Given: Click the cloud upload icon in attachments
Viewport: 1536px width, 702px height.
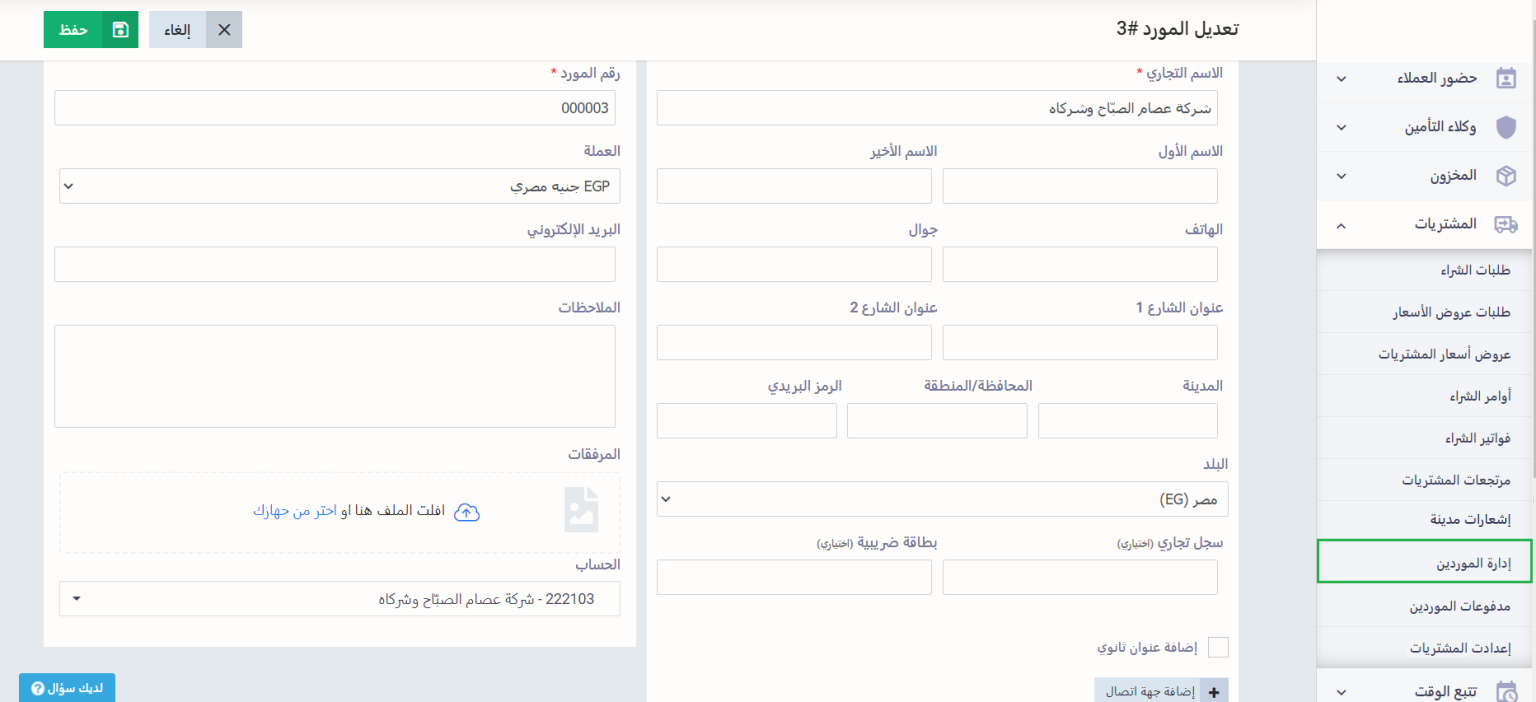Looking at the screenshot, I should point(467,512).
